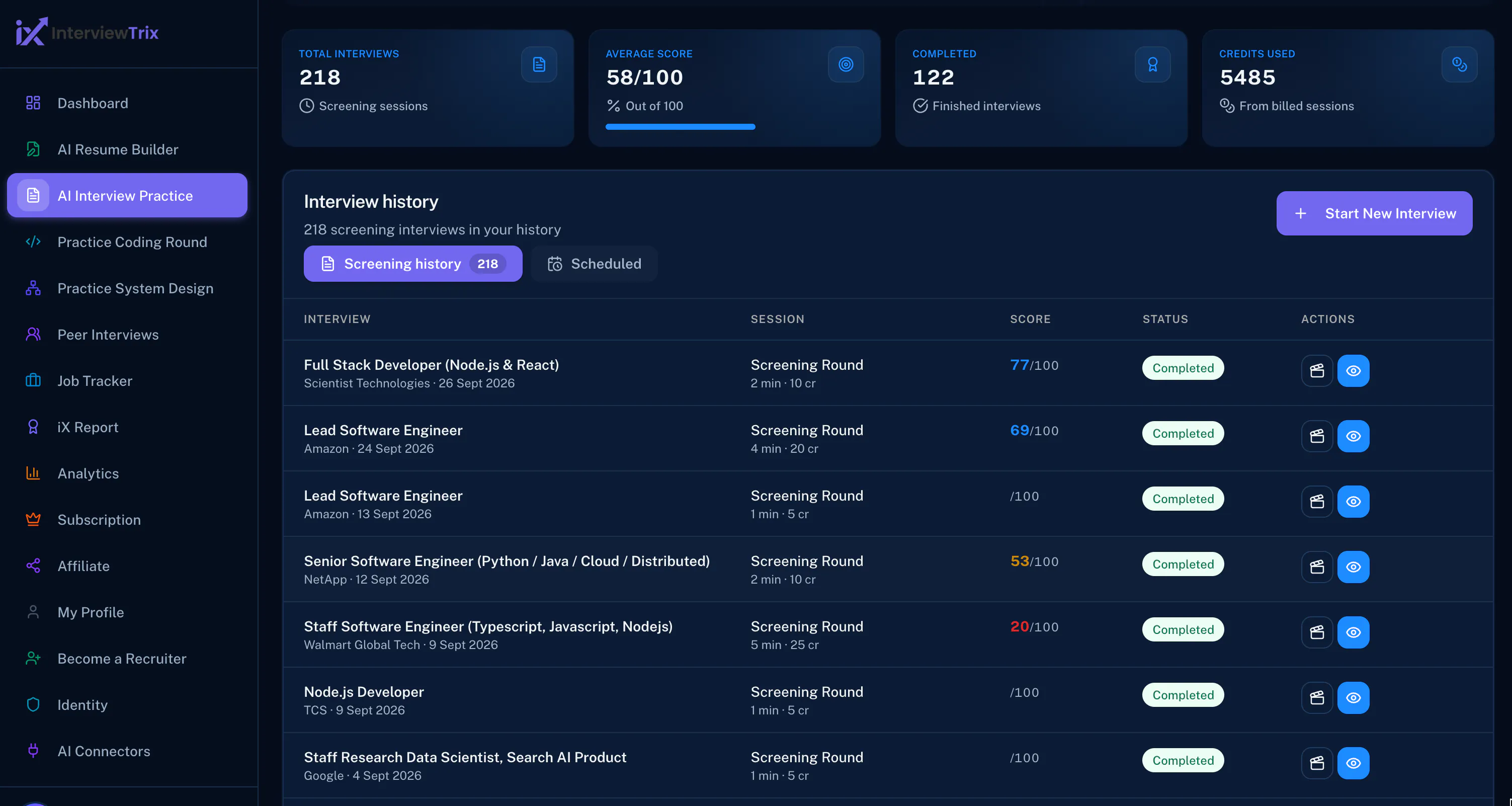Image resolution: width=1512 pixels, height=806 pixels.
Task: Click the Credits Used coins icon
Action: [1459, 64]
